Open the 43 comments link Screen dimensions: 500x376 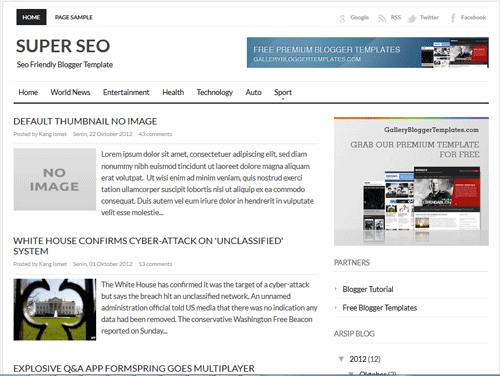[155, 134]
